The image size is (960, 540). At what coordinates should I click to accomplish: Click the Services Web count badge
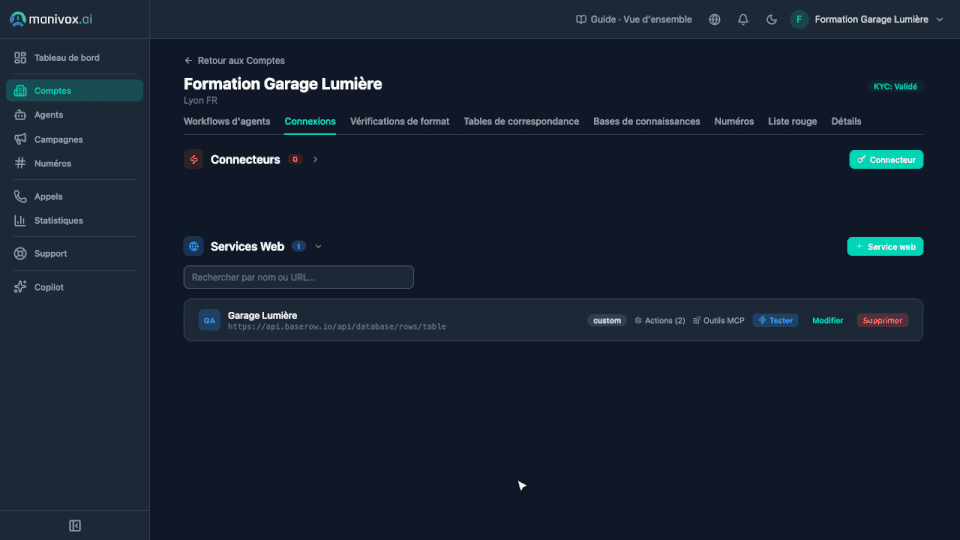(298, 246)
